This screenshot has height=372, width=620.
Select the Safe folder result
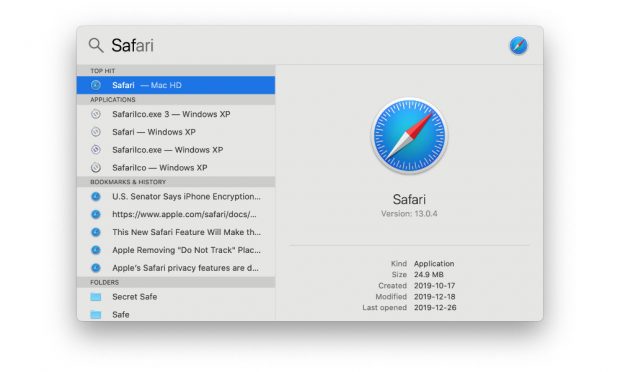pos(176,314)
